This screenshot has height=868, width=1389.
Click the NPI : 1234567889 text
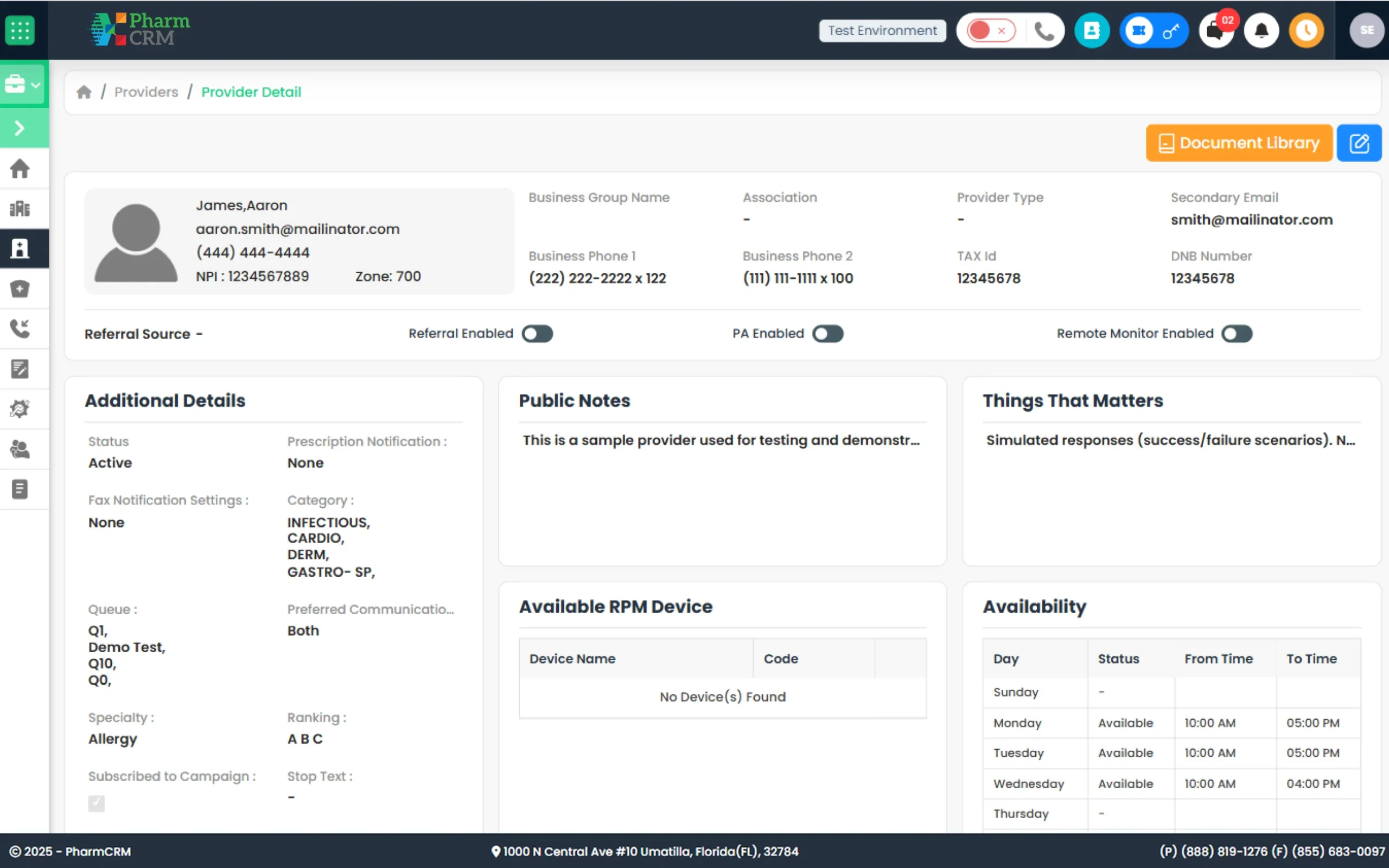pos(252,277)
